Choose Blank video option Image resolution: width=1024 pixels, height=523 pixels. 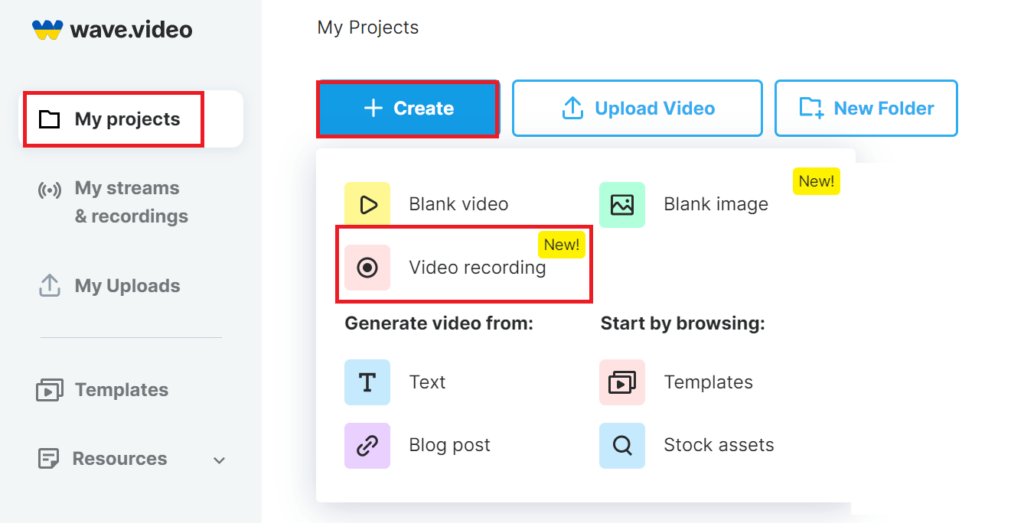click(458, 204)
